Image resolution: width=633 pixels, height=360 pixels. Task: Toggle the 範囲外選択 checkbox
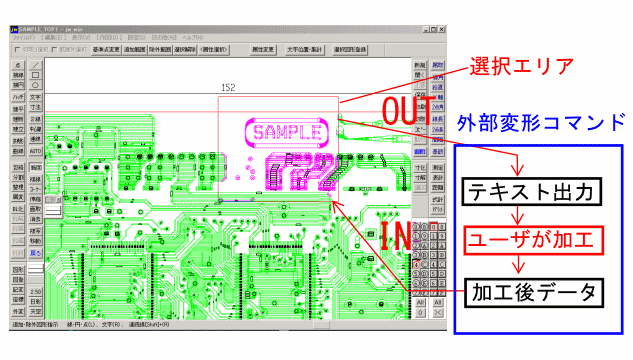pyautogui.click(x=54, y=50)
